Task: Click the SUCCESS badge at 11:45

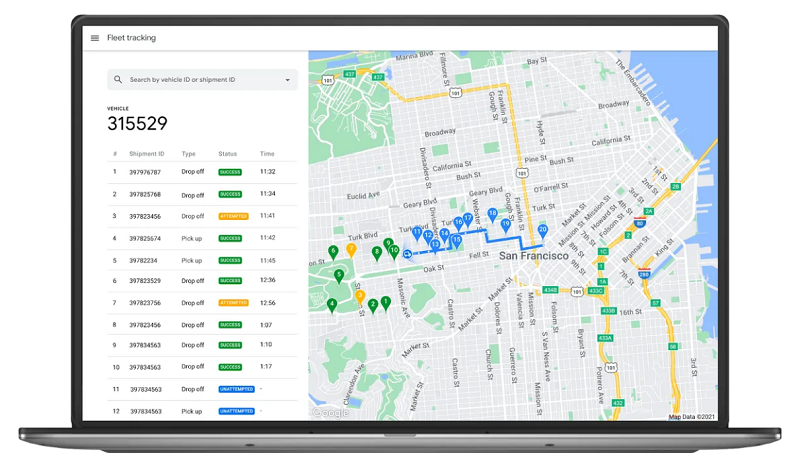Action: [230, 260]
